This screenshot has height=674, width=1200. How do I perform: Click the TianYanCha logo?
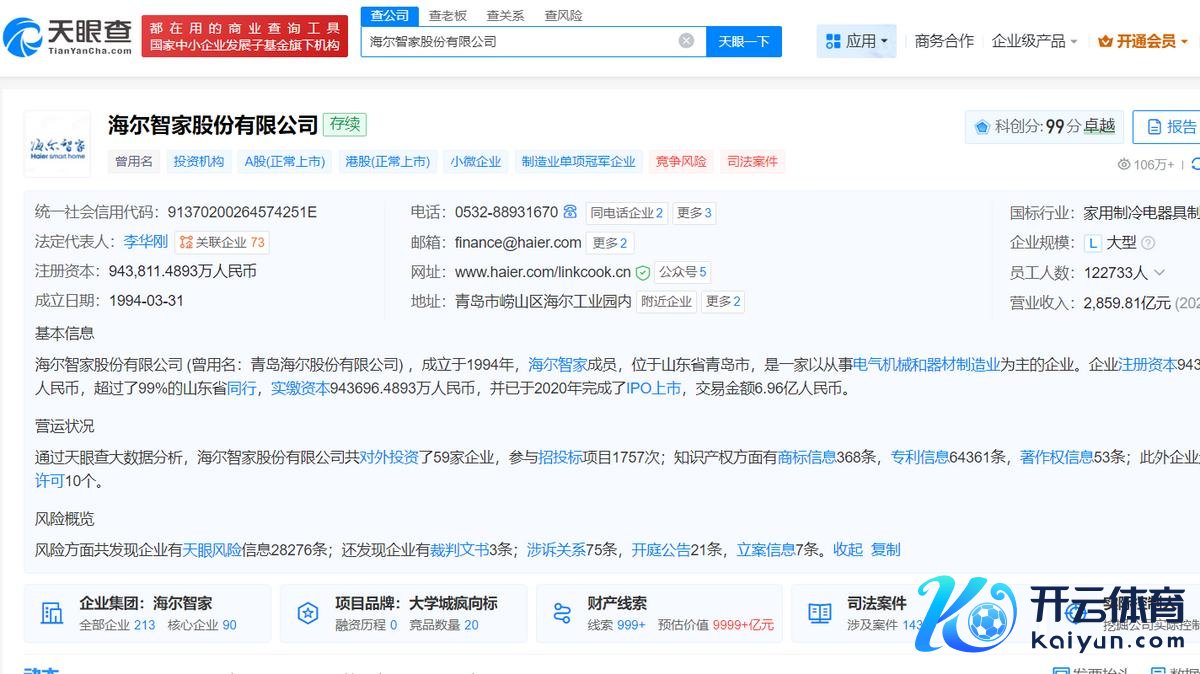pos(68,35)
